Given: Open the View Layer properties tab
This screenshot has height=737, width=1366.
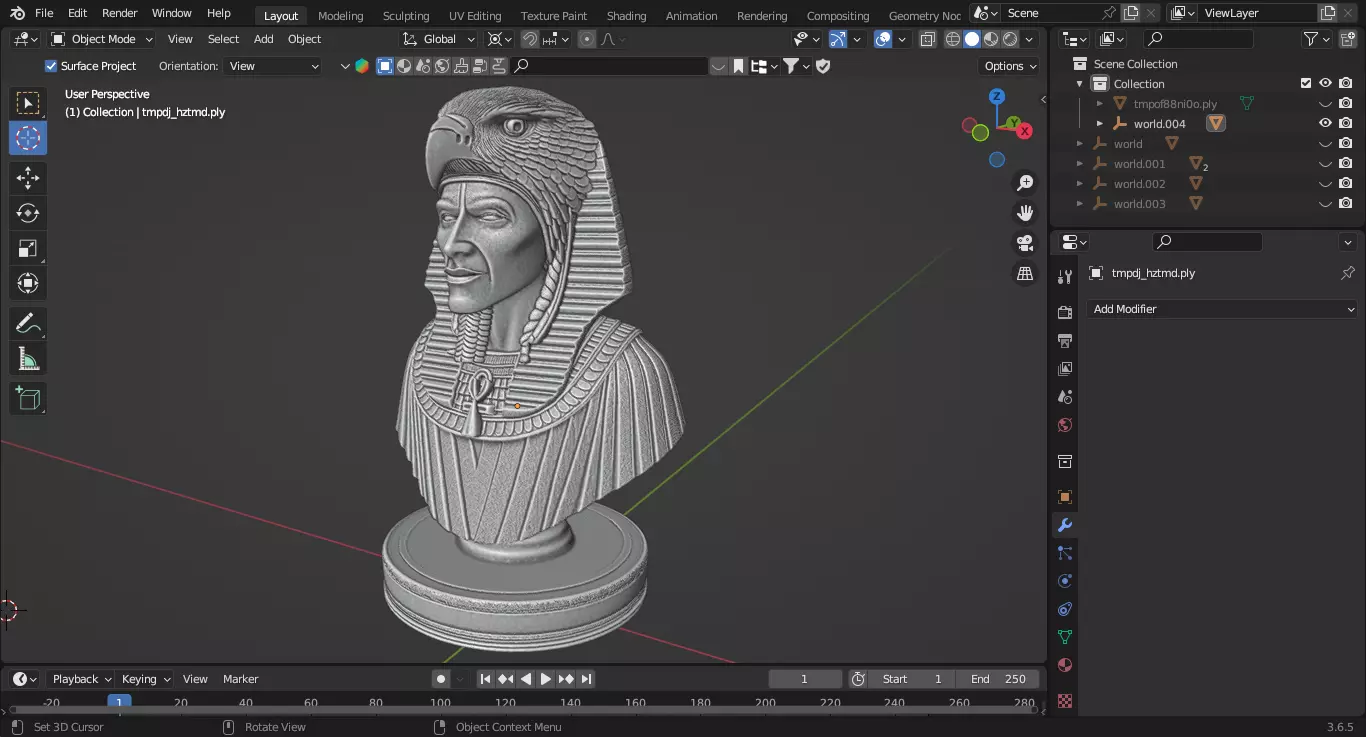Looking at the screenshot, I should click(1065, 369).
